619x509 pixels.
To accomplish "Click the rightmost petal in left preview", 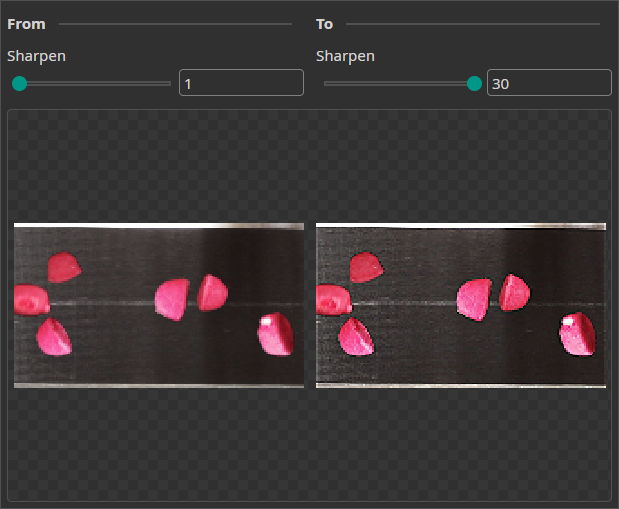I will click(x=275, y=334).
